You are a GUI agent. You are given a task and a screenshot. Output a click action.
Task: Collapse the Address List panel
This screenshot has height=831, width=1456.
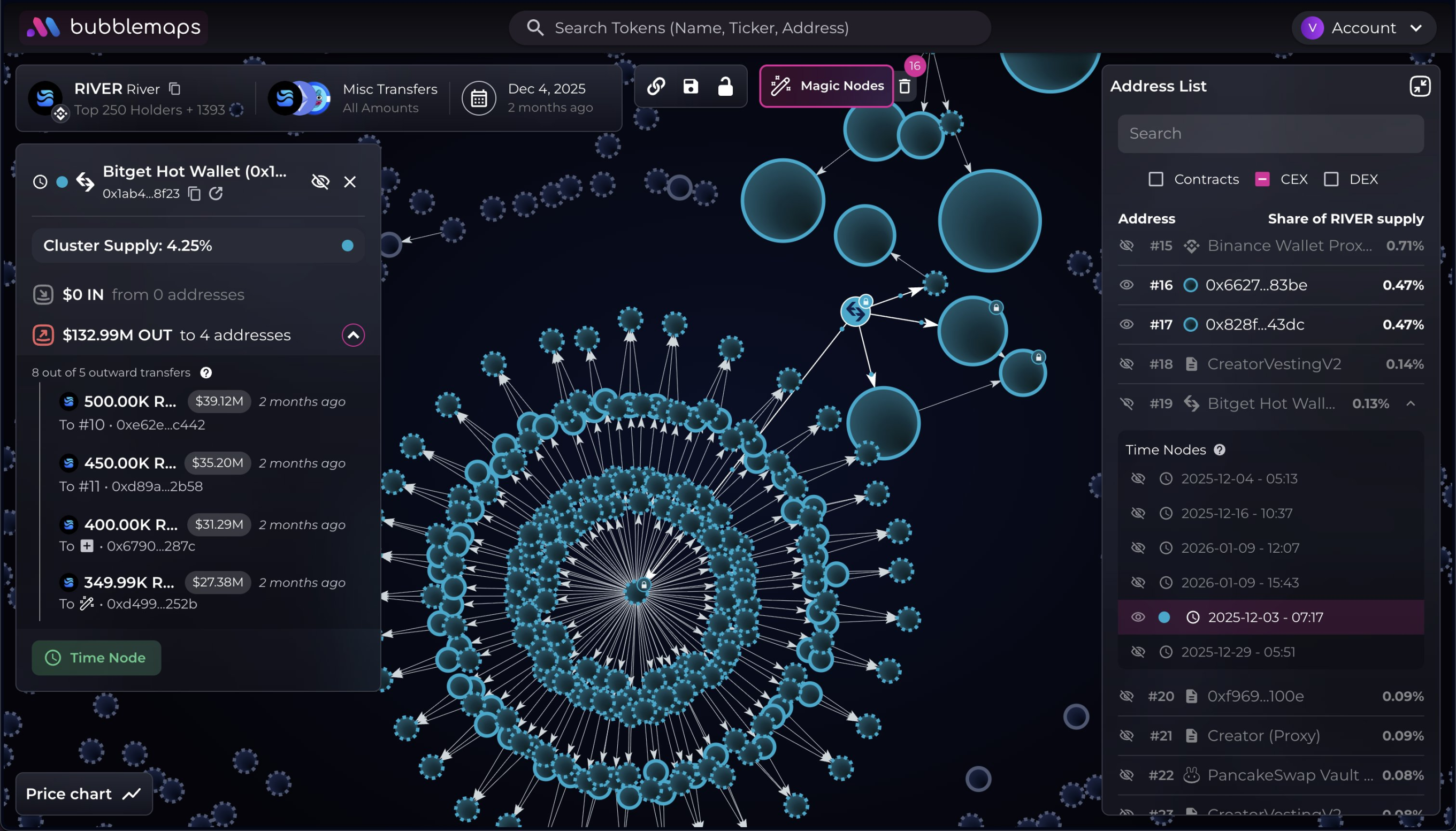pyautogui.click(x=1420, y=86)
